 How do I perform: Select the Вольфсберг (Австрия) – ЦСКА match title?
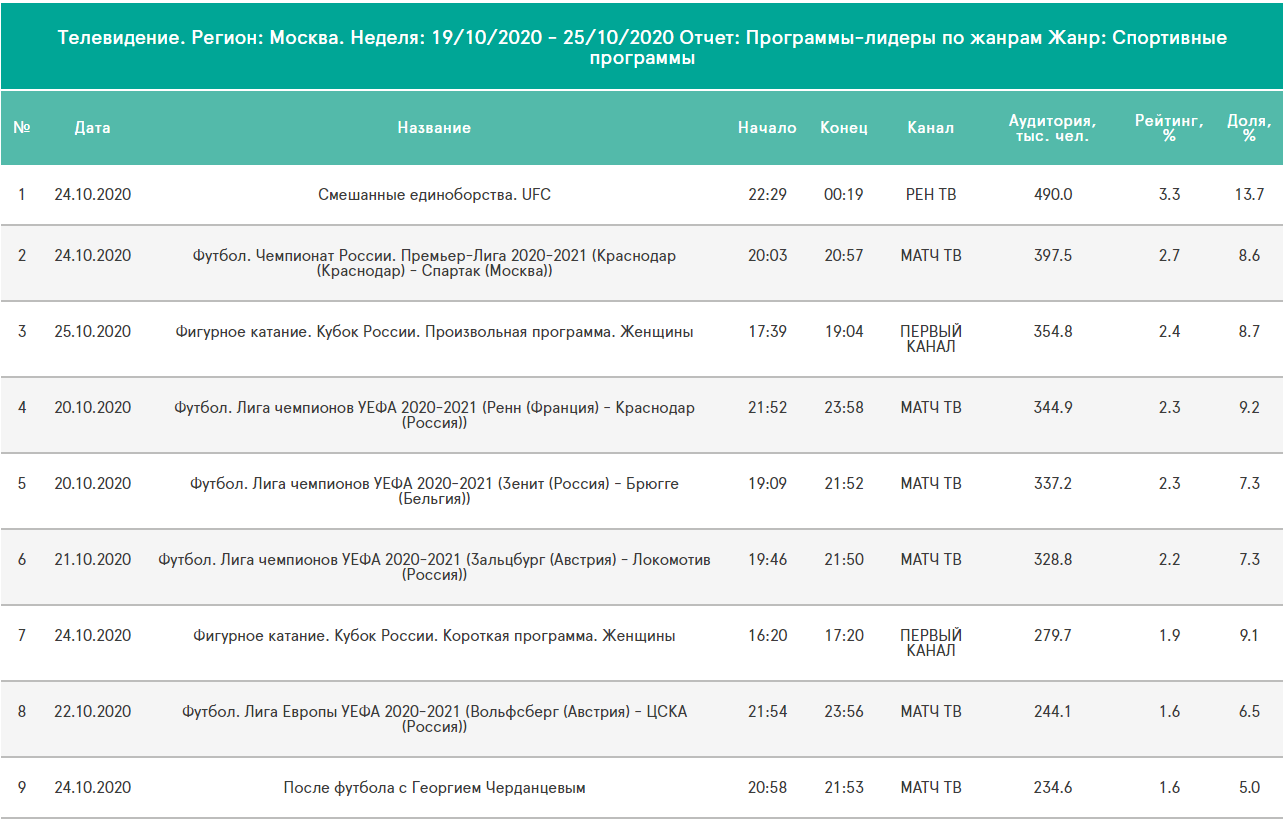pyautogui.click(x=434, y=719)
